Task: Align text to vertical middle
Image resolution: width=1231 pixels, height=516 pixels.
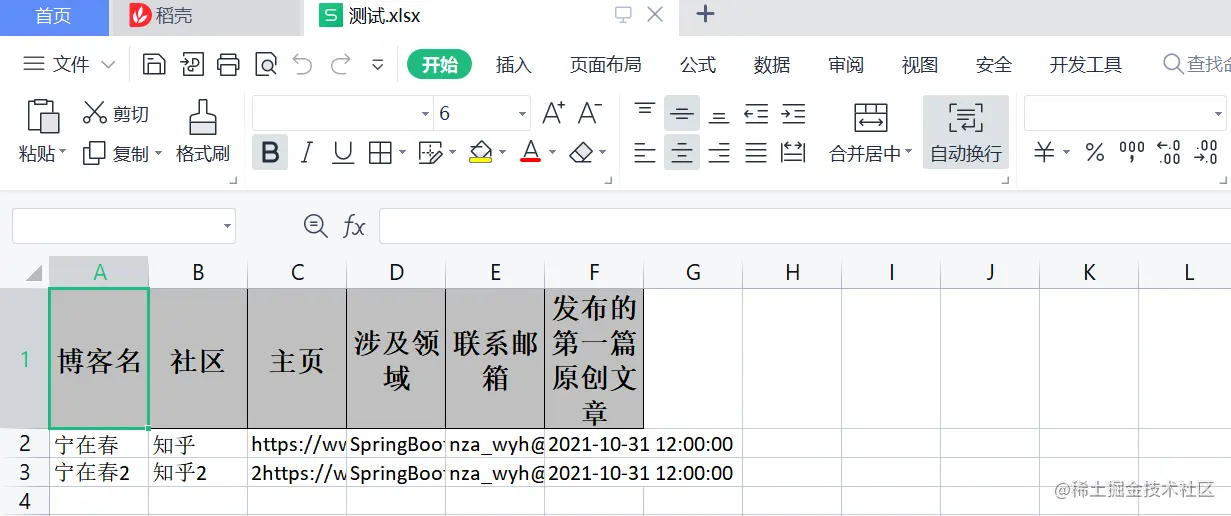Action: (682, 113)
